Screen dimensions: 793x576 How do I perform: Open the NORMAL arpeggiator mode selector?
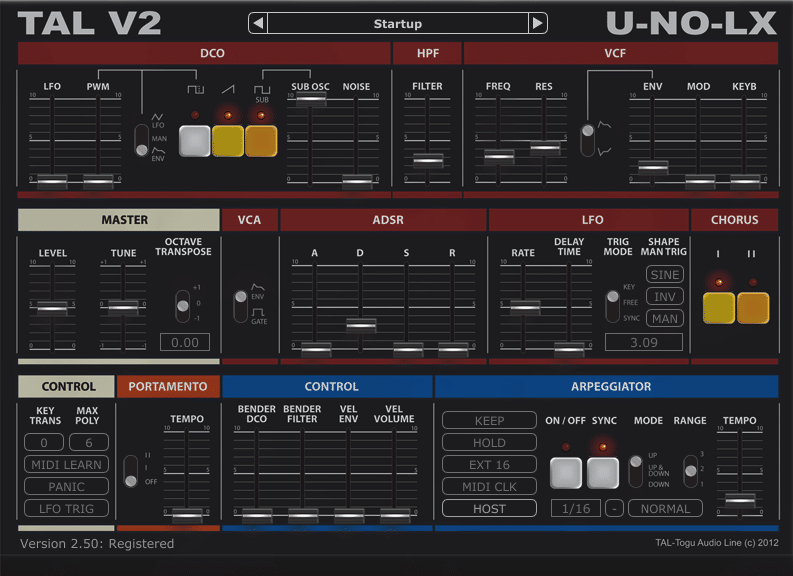665,508
